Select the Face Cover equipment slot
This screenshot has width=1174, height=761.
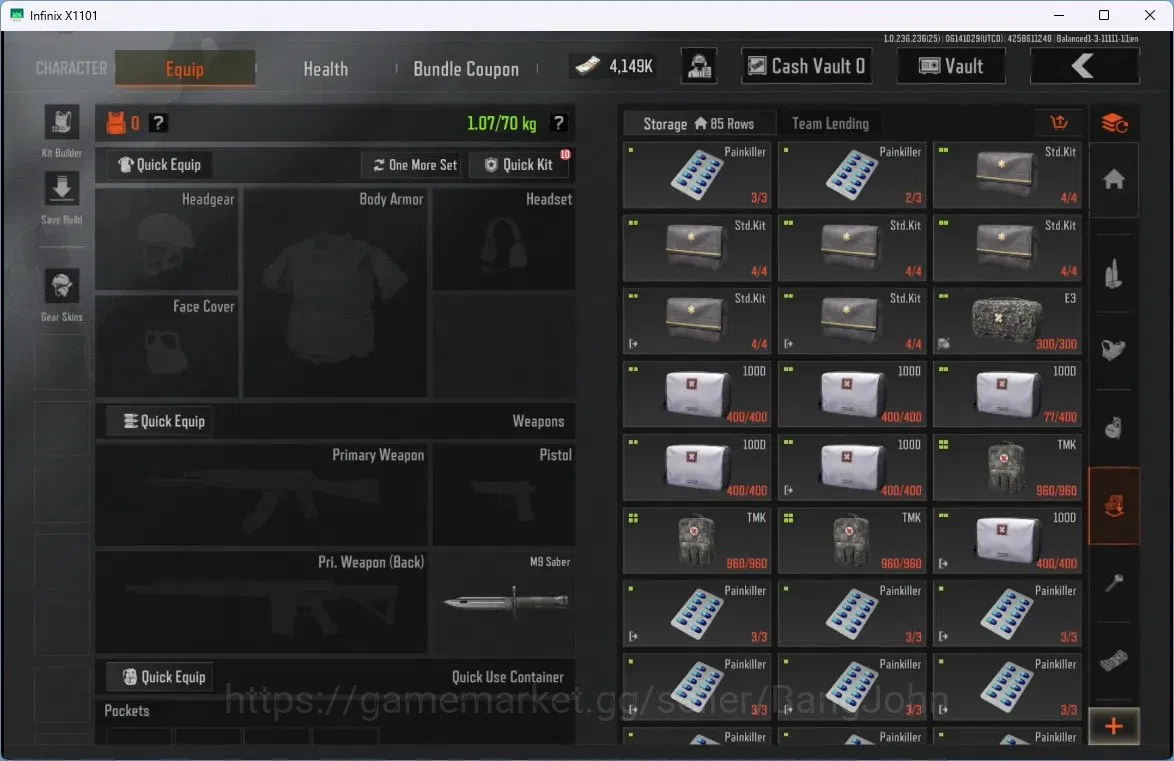167,345
